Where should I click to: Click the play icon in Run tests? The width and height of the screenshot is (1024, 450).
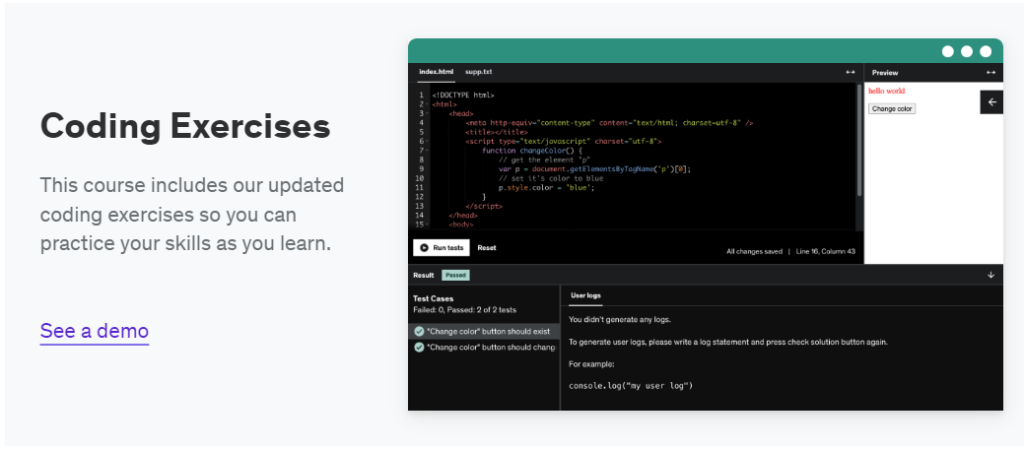pos(424,248)
